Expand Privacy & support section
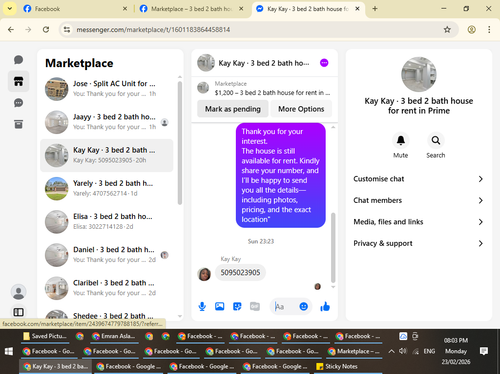 coord(419,243)
